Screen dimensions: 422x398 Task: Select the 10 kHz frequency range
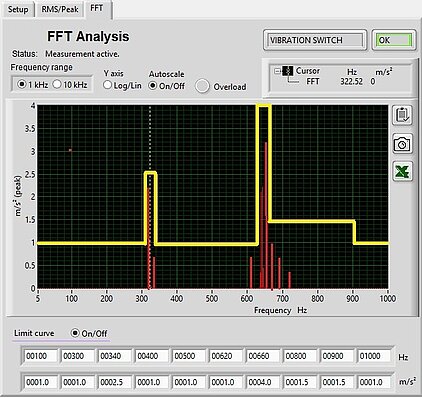pos(57,84)
